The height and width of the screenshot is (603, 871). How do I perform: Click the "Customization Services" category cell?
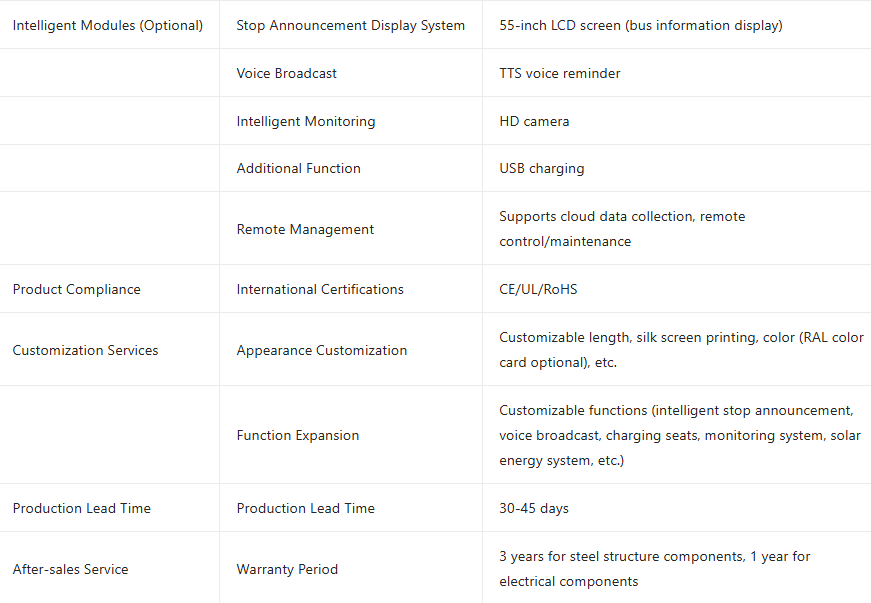[86, 350]
